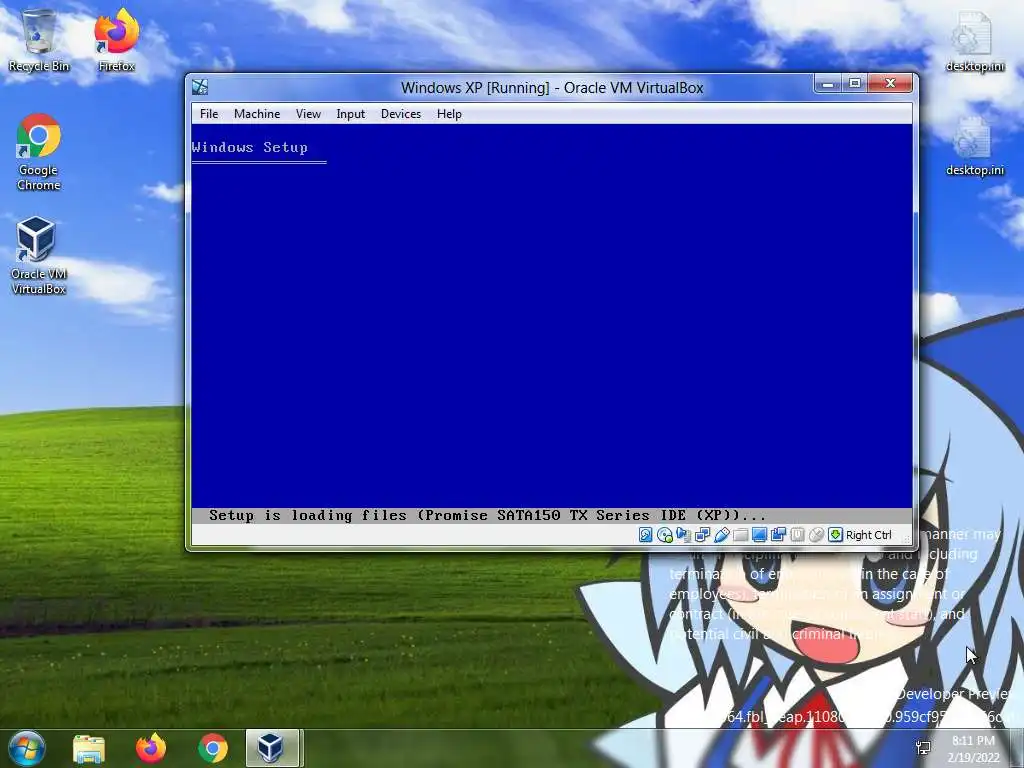Open the Help menu
1024x768 pixels.
coord(449,114)
